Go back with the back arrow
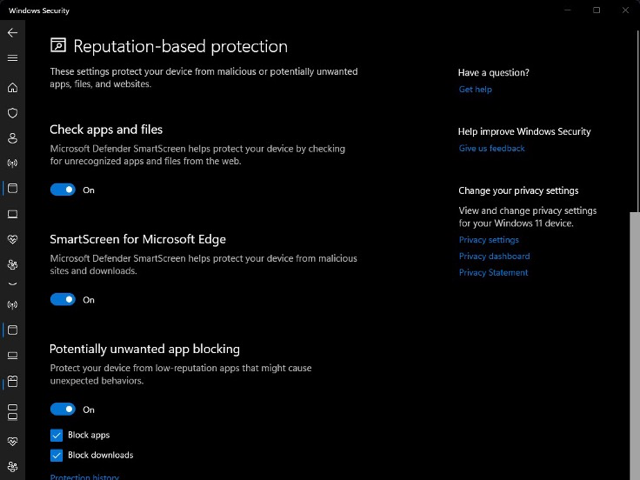This screenshot has width=640, height=480. tap(13, 33)
